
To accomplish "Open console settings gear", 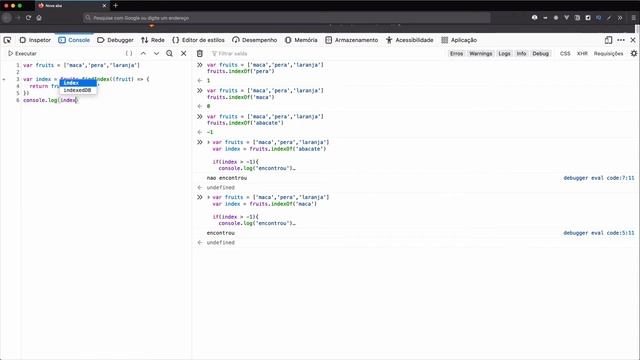I will [x=633, y=53].
